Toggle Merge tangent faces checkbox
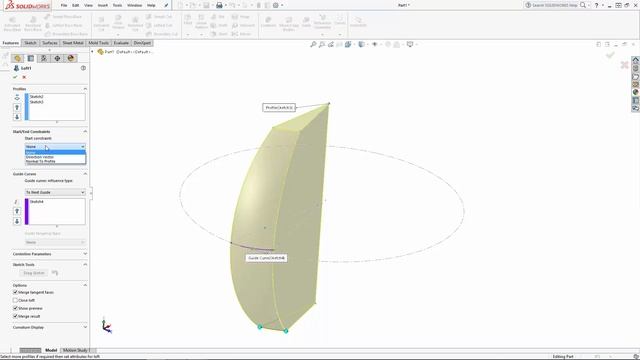 point(15,292)
